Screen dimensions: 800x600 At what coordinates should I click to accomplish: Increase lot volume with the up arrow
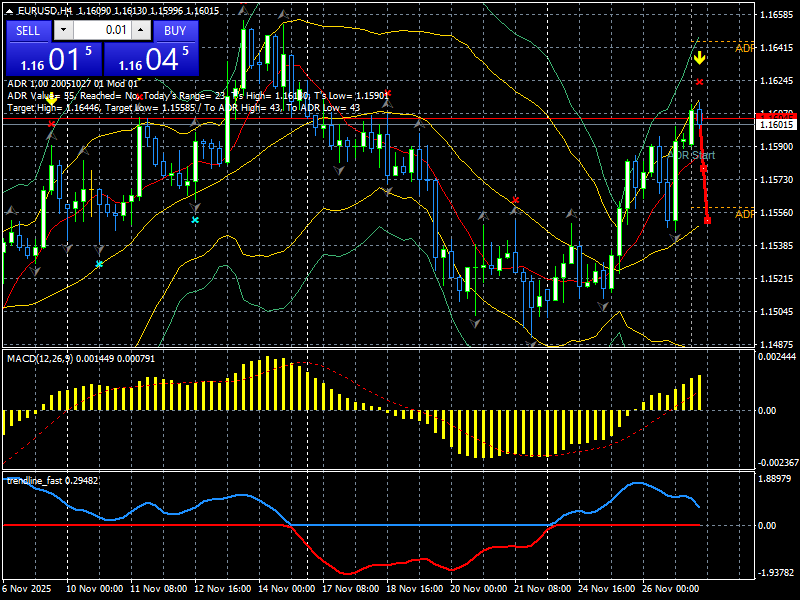(x=141, y=30)
